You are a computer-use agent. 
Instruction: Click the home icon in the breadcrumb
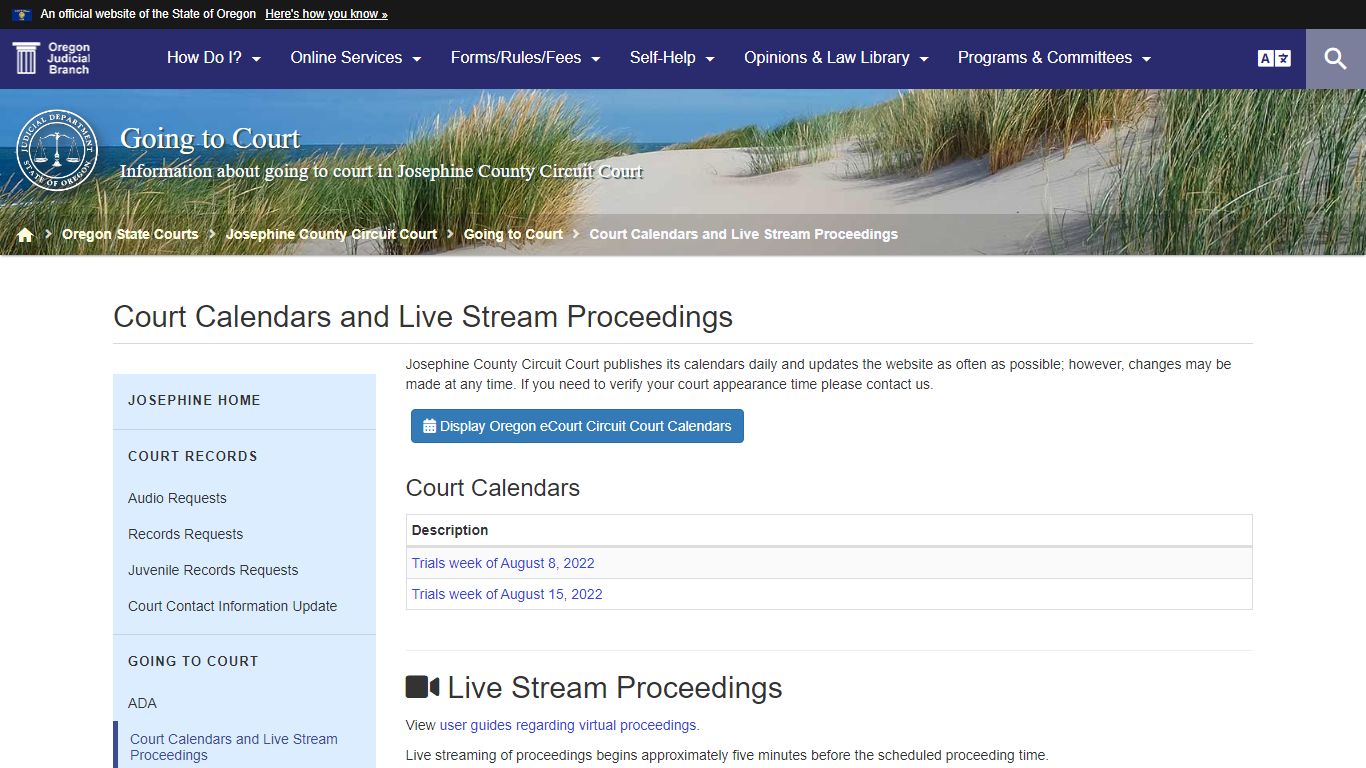[x=25, y=234]
